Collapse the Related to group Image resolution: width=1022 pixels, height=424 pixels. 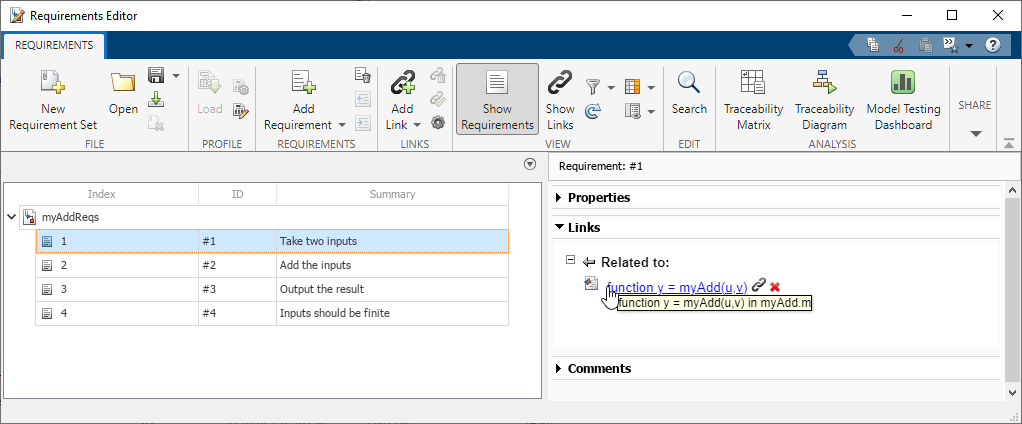(570, 260)
